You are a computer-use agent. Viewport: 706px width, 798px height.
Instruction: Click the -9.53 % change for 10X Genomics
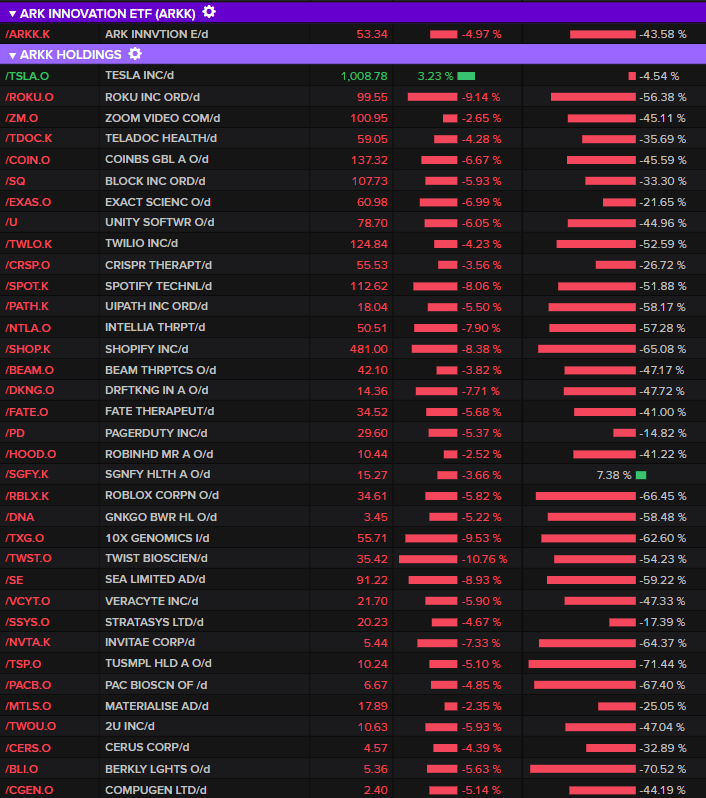pos(481,538)
